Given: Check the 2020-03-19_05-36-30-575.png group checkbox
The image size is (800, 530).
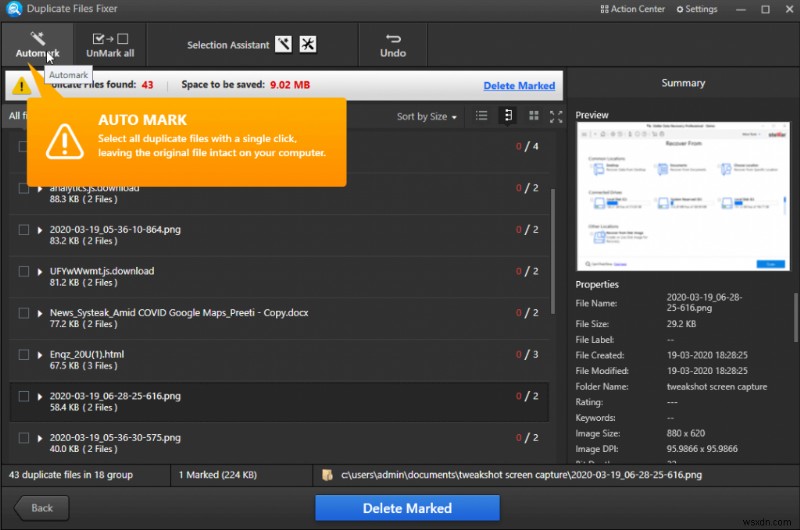Looking at the screenshot, I should [x=23, y=438].
